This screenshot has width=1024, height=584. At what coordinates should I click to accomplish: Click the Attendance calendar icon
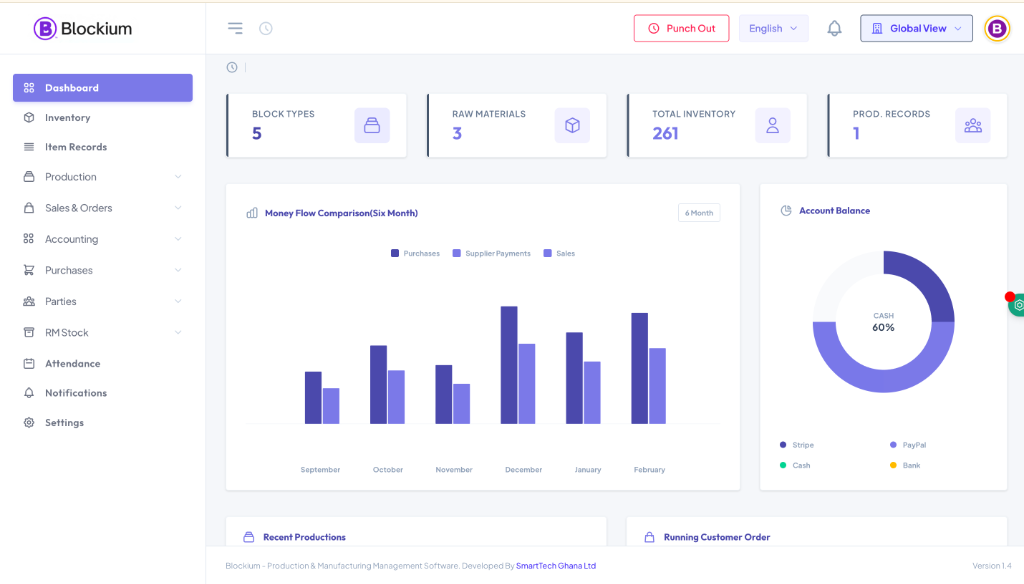point(29,363)
